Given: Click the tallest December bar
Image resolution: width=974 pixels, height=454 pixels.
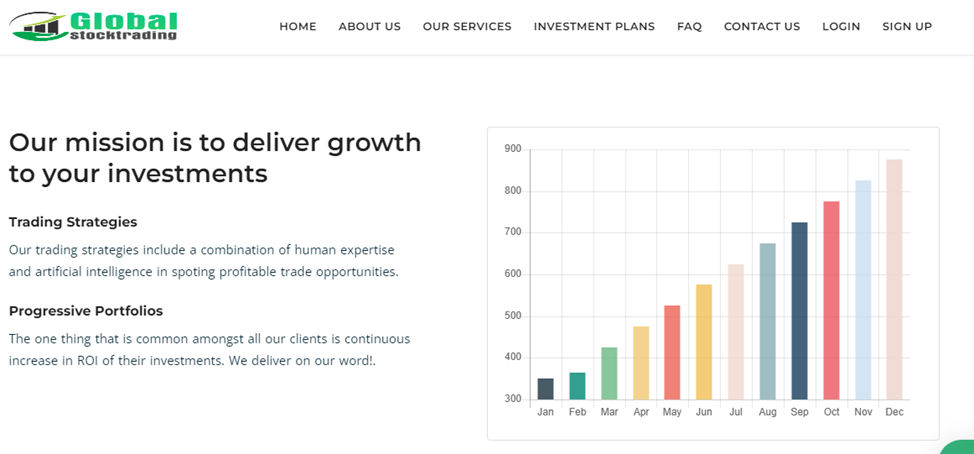Looking at the screenshot, I should pyautogui.click(x=894, y=280).
